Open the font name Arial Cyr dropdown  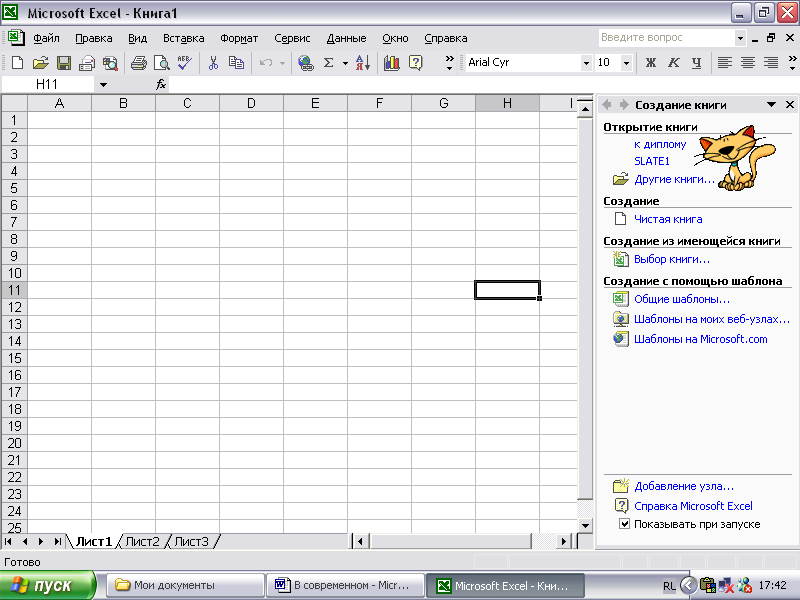coord(586,63)
